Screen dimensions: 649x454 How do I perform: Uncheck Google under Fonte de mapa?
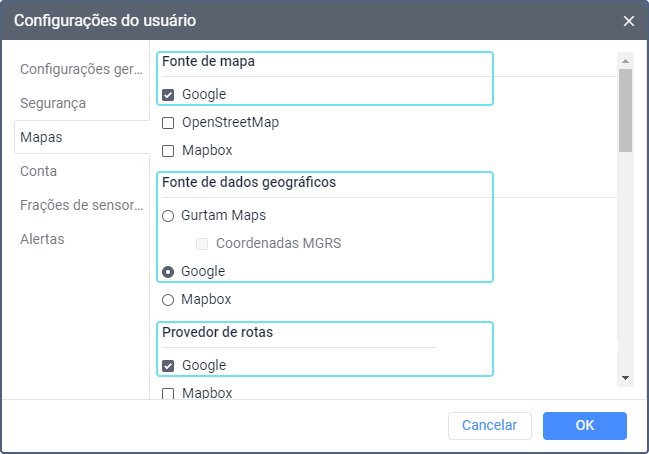point(168,95)
